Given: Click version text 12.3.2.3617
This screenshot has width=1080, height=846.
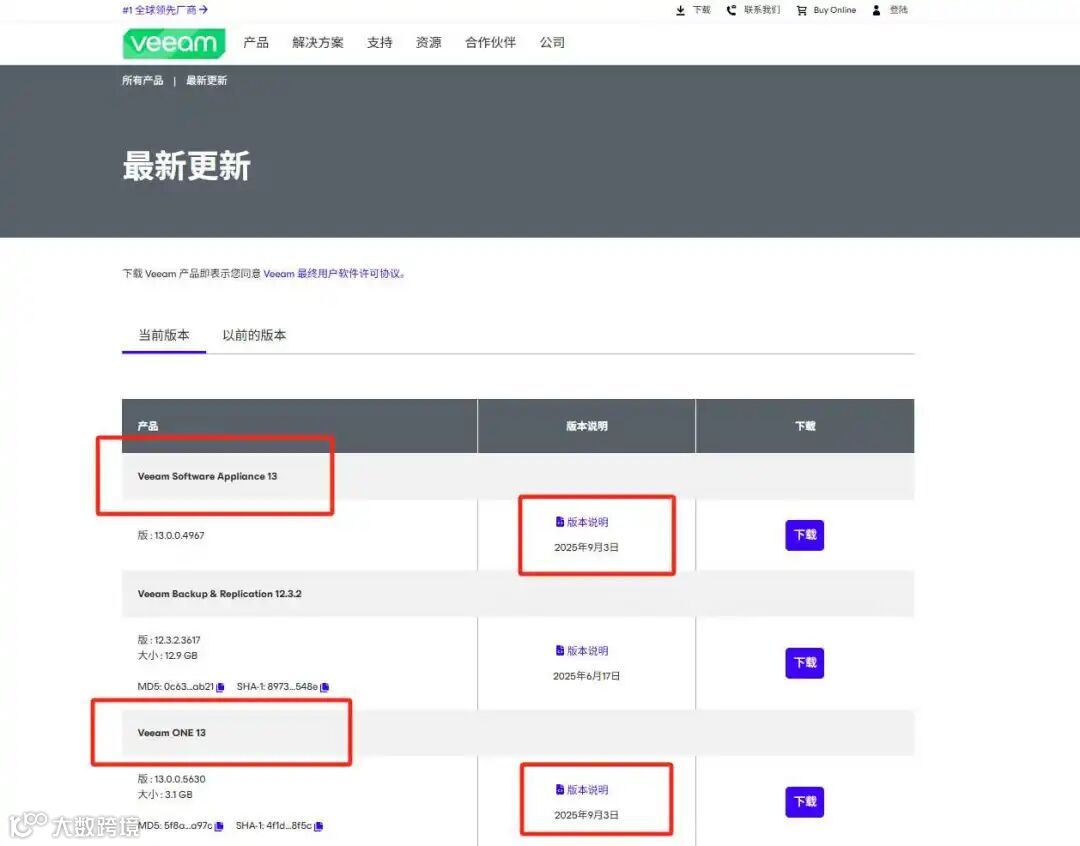Looking at the screenshot, I should [x=177, y=640].
